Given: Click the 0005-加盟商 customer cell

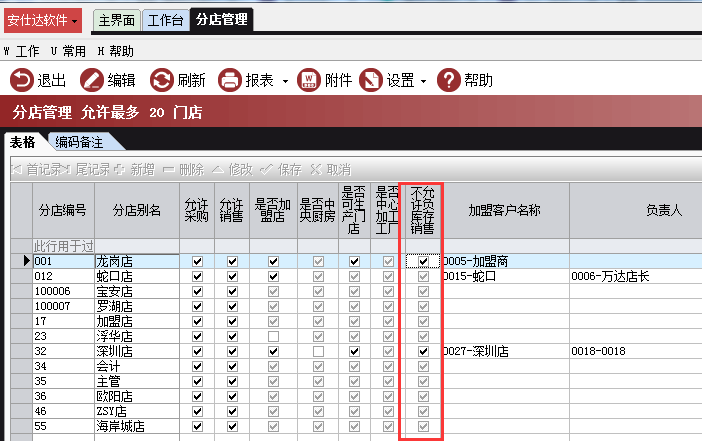Looking at the screenshot, I should pos(505,261).
